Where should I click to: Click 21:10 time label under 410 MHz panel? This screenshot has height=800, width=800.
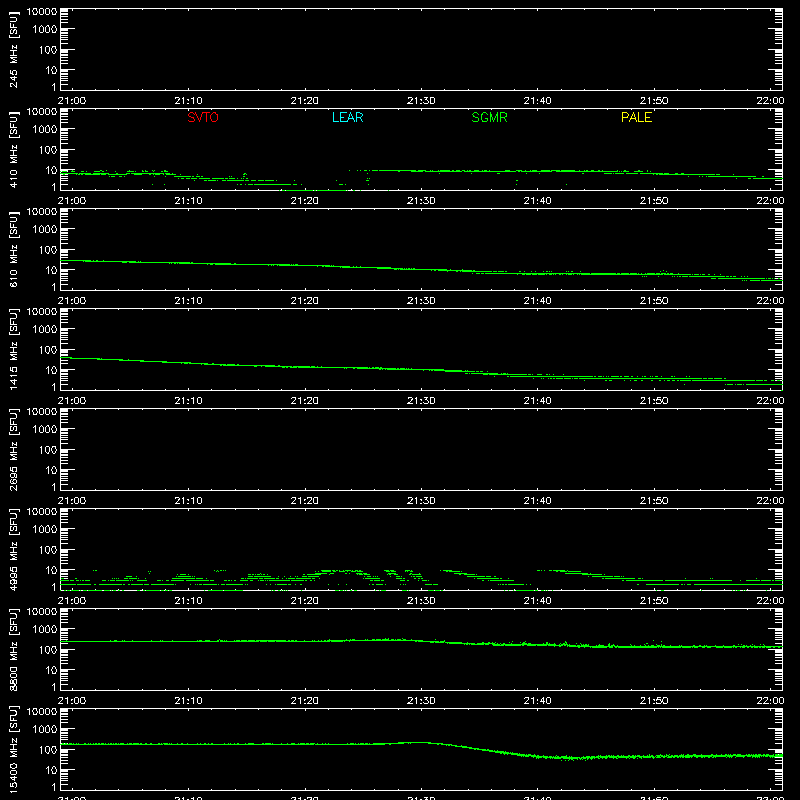188,201
